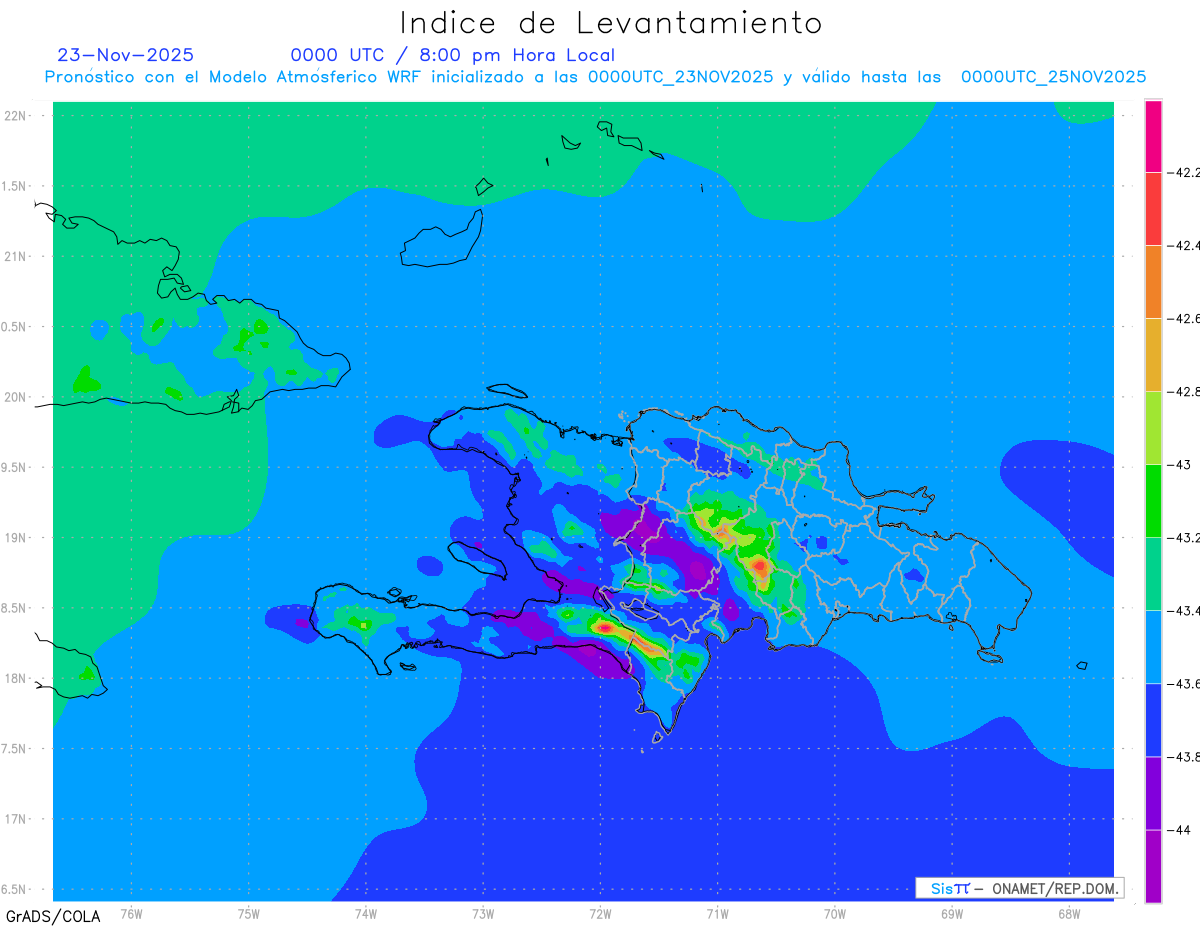The image size is (1200, 927).
Task: Choose the golden-yellow colorbar segment between -42.6 and -42.8
Action: point(1153,354)
